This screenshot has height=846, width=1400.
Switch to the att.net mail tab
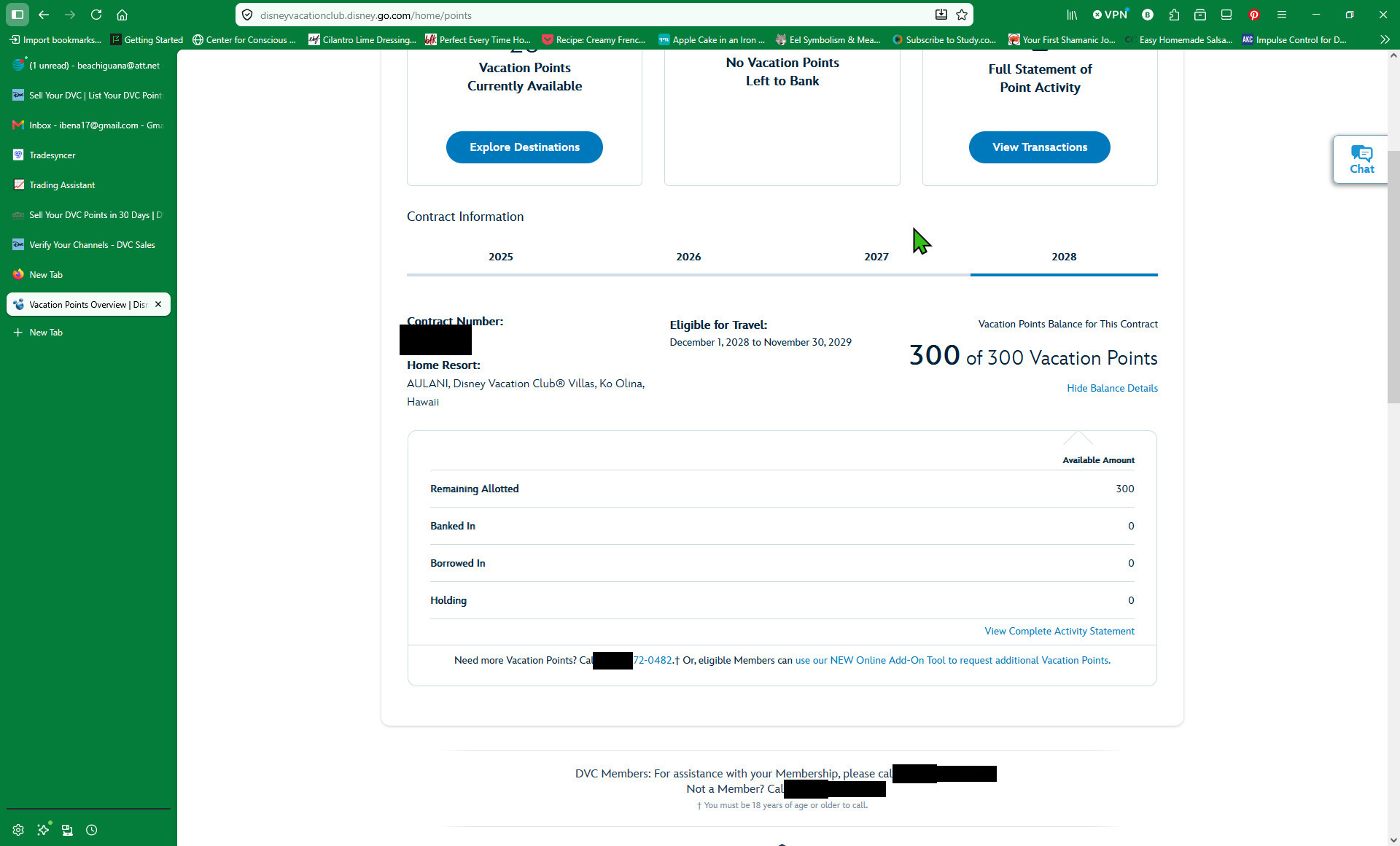88,66
